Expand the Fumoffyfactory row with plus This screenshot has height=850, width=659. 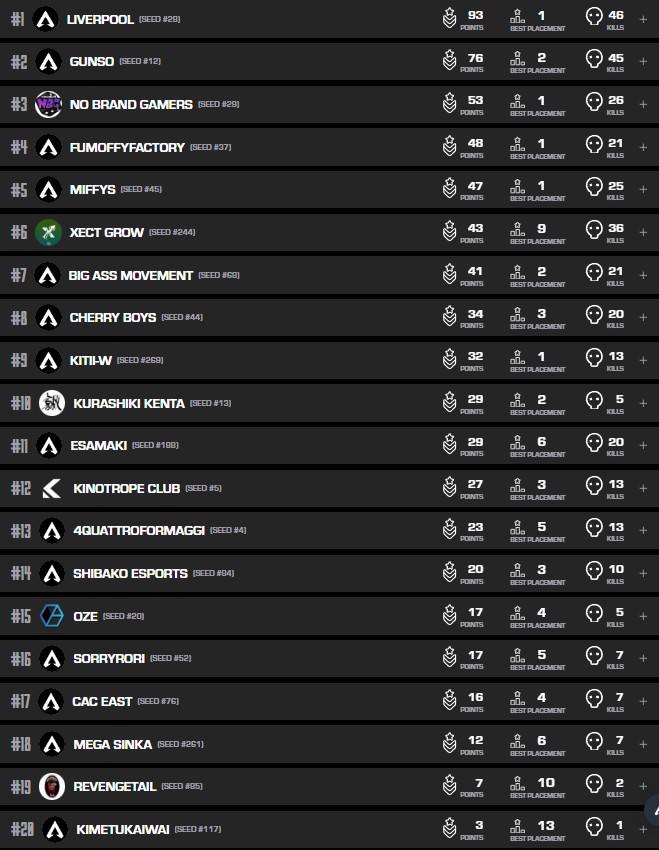point(643,147)
